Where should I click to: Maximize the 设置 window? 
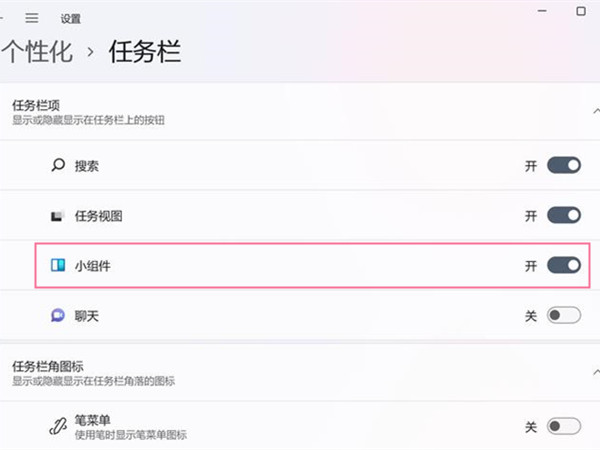pyautogui.click(x=581, y=11)
